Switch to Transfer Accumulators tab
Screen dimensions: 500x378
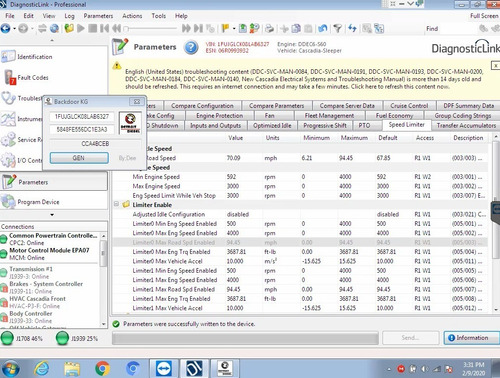[x=466, y=126]
